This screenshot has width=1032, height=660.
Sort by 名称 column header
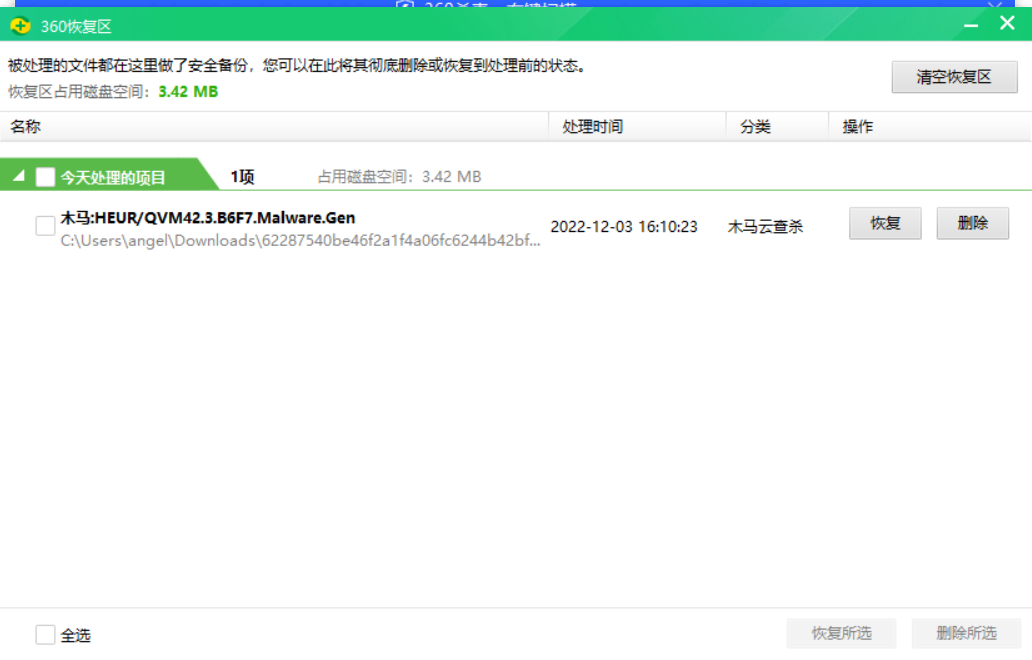(x=274, y=126)
